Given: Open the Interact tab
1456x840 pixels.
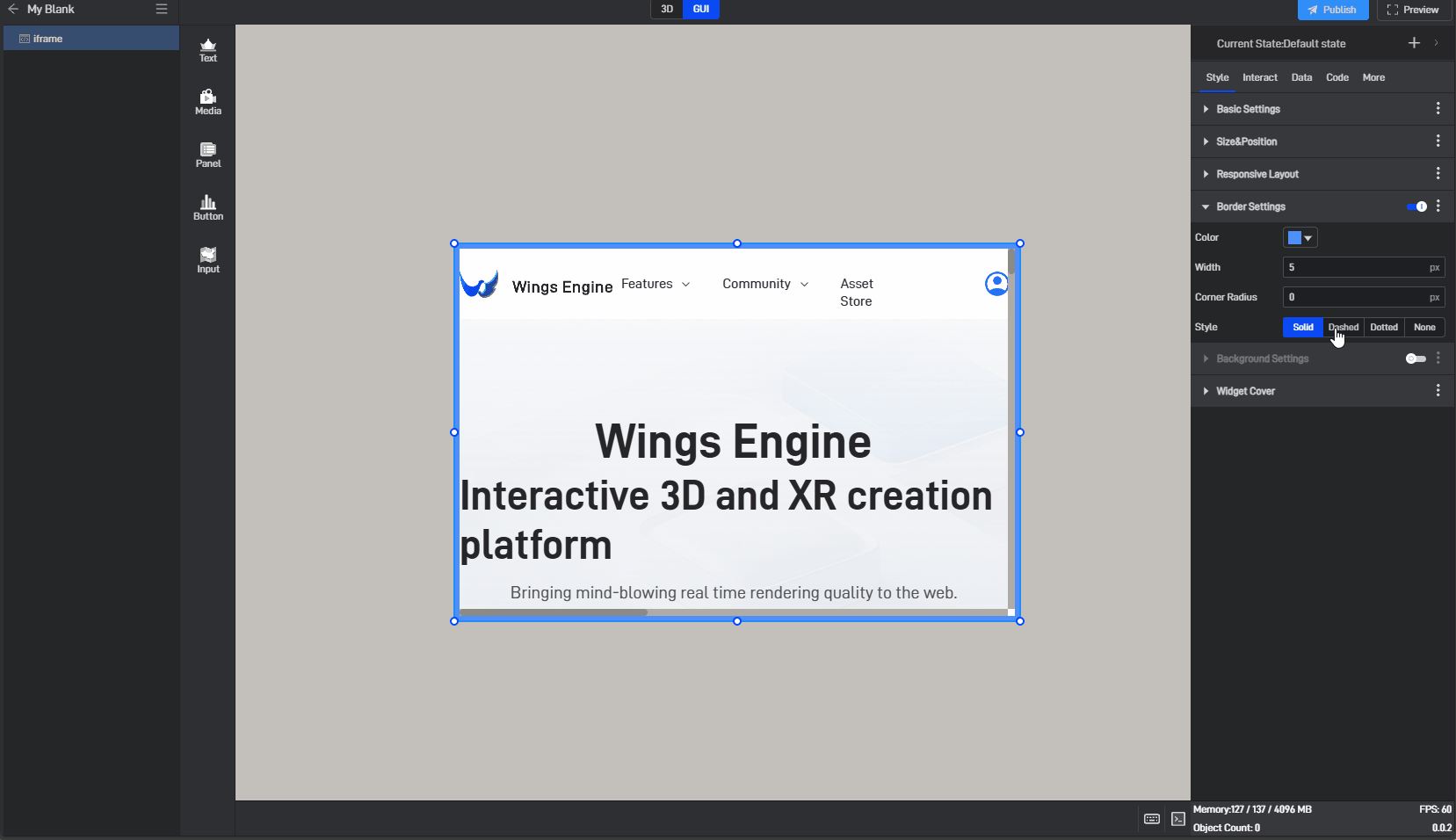Looking at the screenshot, I should (x=1260, y=77).
